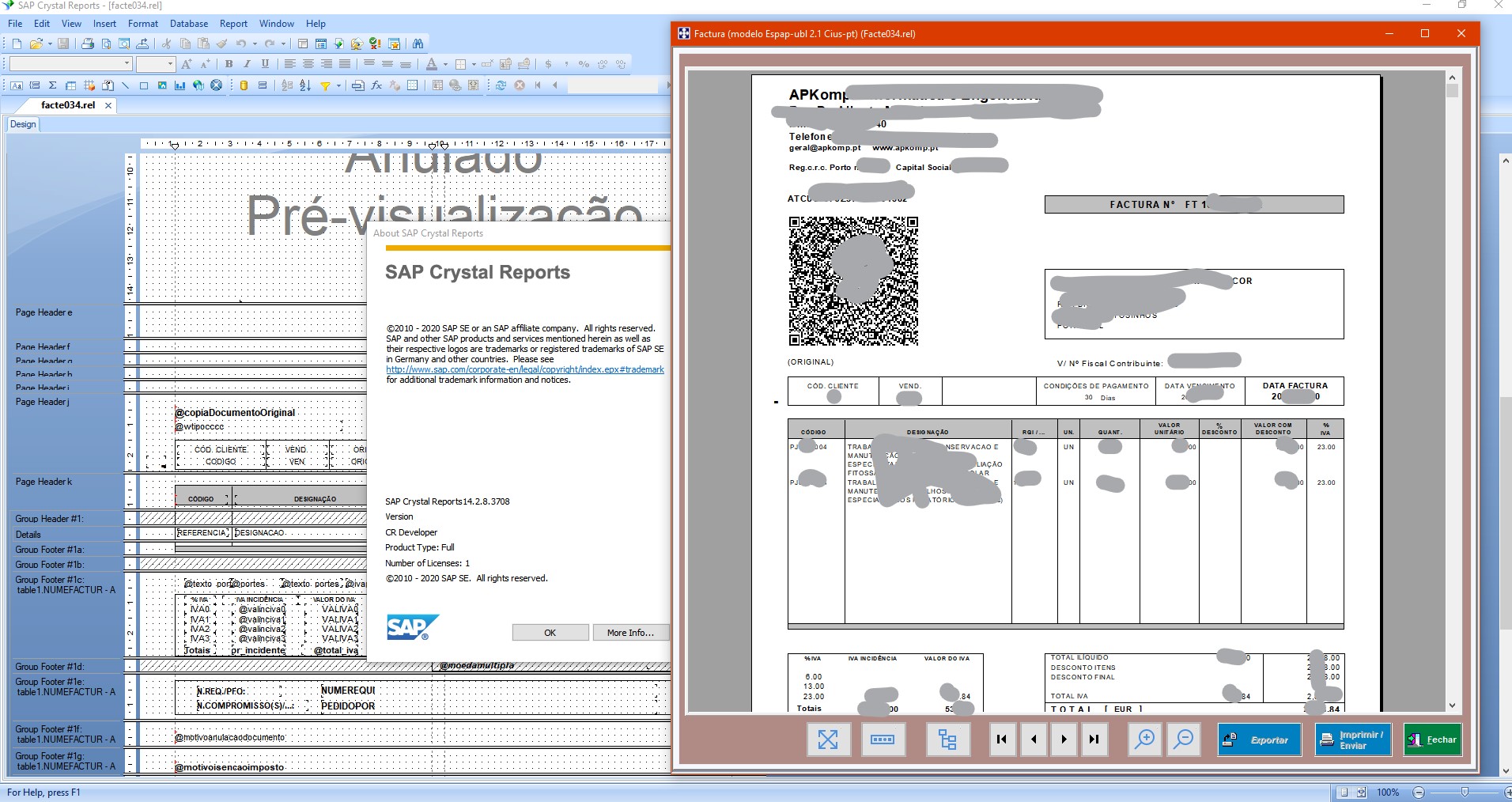Click the zoom out magnifier in invoice viewer
The image size is (1512, 802).
(1184, 740)
